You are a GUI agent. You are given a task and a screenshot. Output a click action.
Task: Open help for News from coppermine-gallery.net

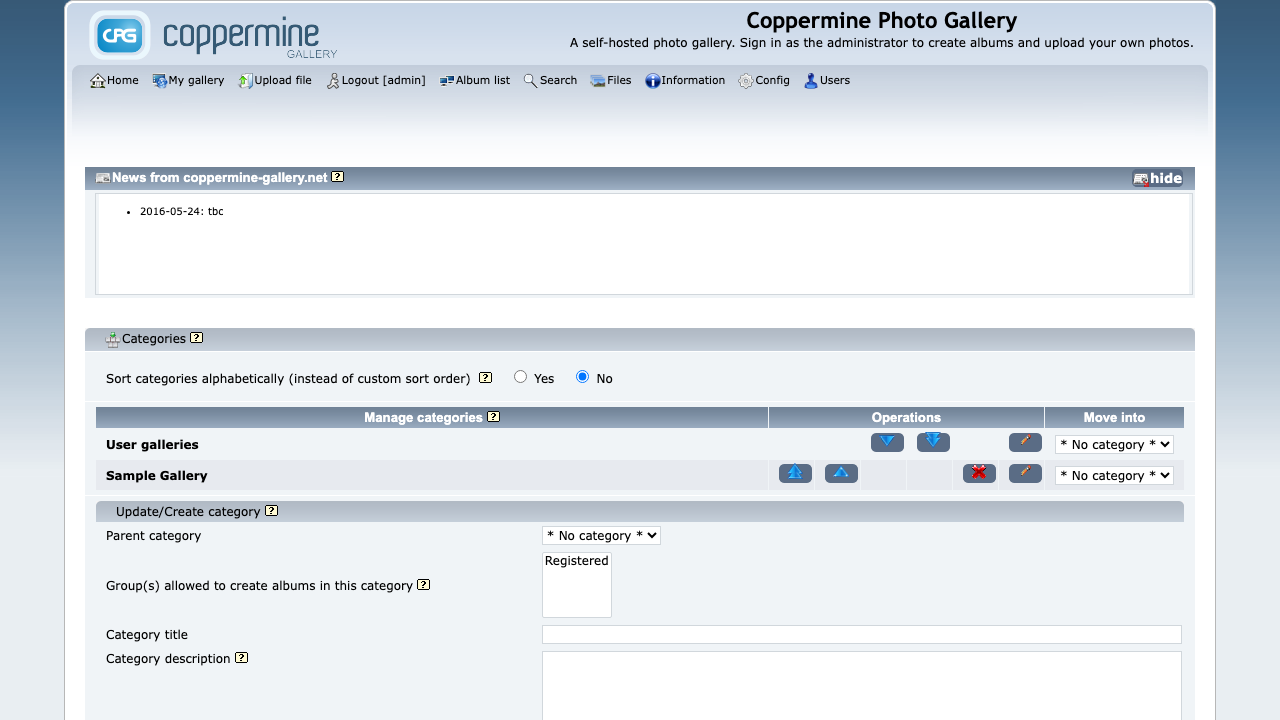(x=338, y=177)
